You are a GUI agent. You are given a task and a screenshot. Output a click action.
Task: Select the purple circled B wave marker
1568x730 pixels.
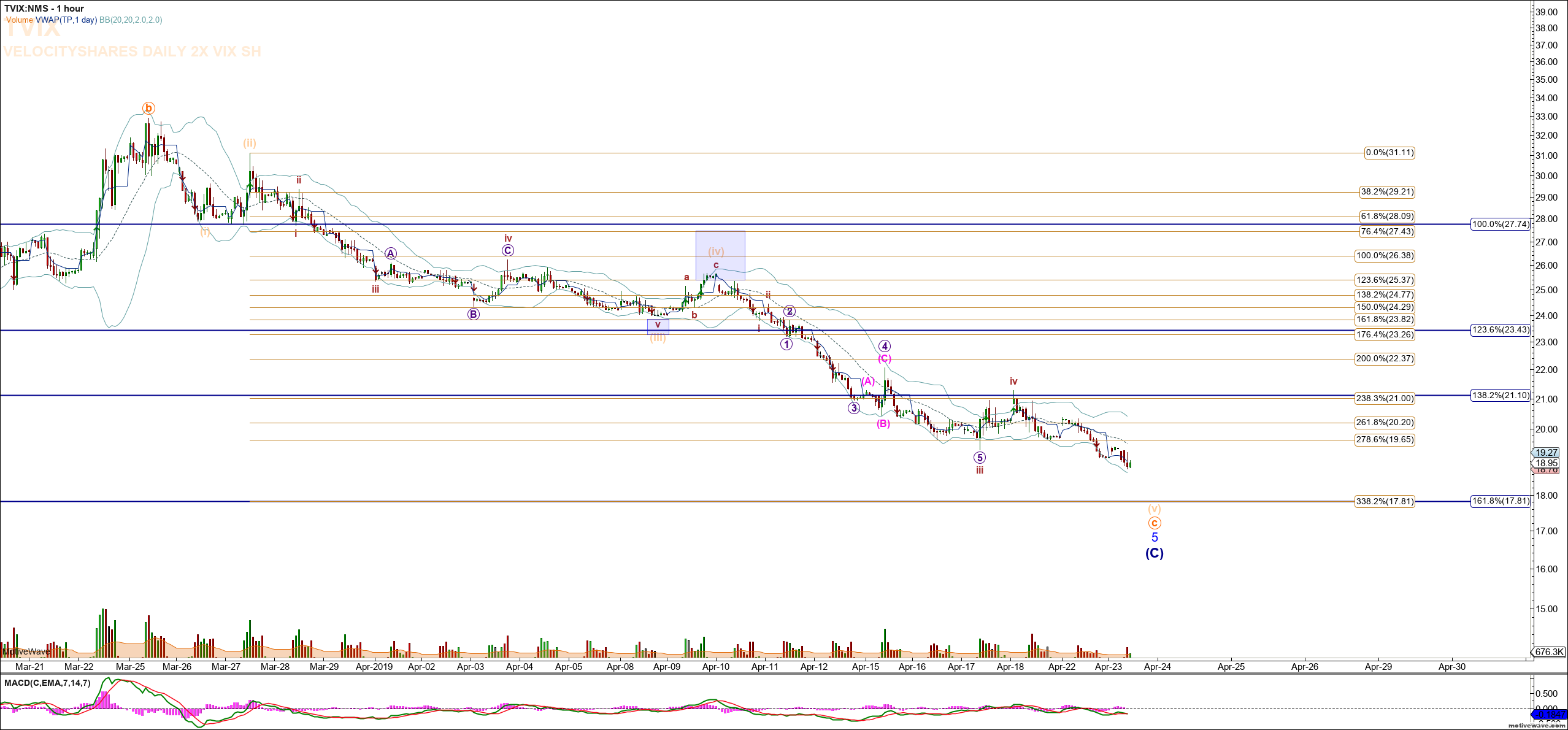474,314
